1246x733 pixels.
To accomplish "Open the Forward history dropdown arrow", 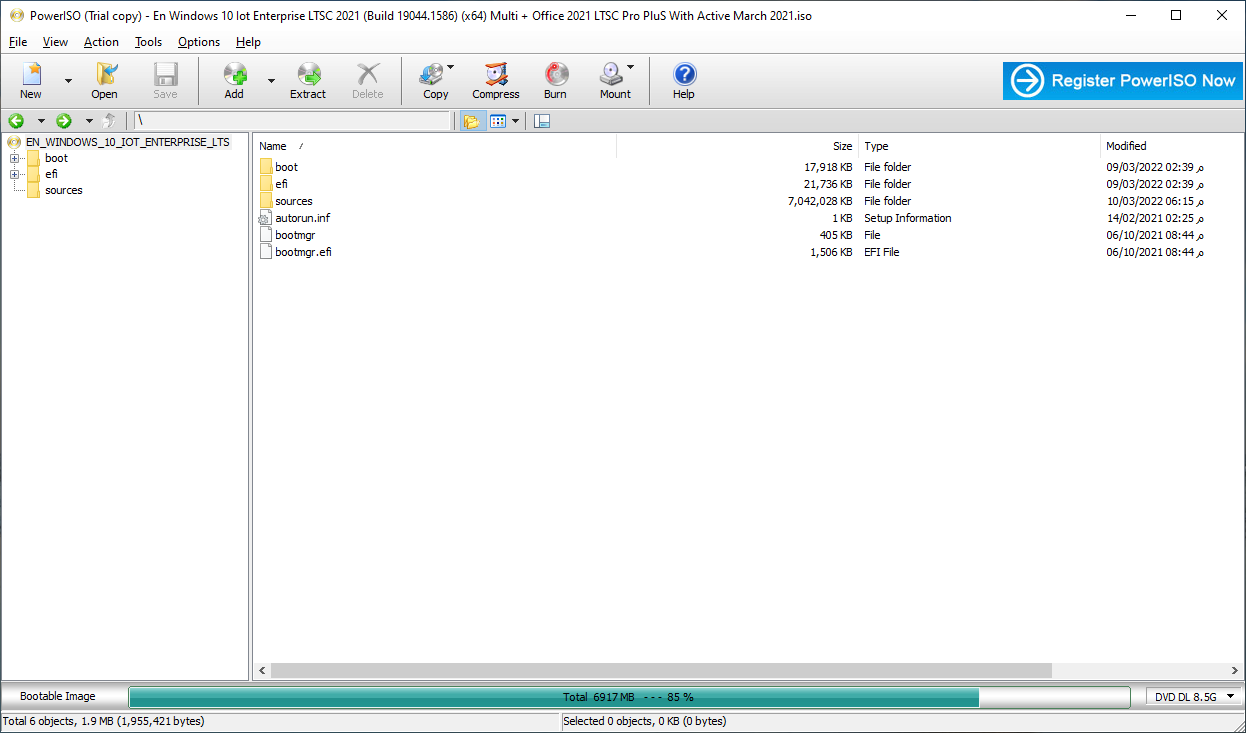I will point(89,121).
